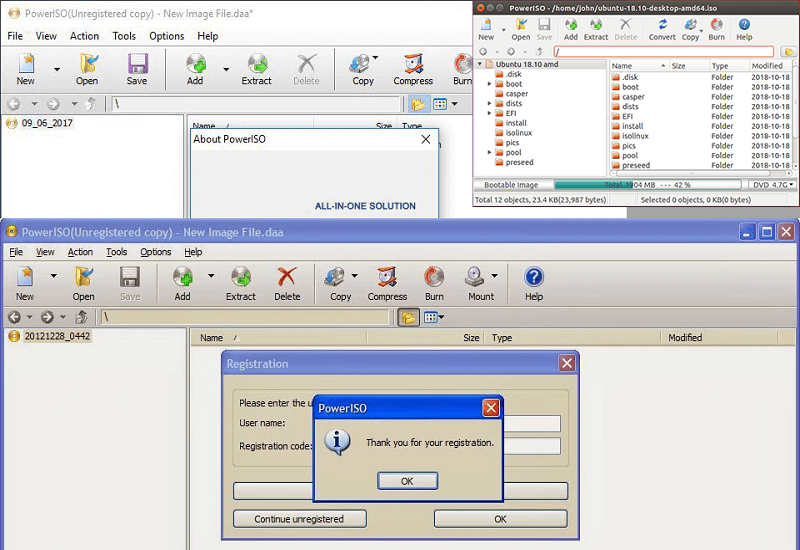This screenshot has width=800, height=550.
Task: Click Copy icon in Ubuntu PowerISO window
Action: pyautogui.click(x=690, y=24)
